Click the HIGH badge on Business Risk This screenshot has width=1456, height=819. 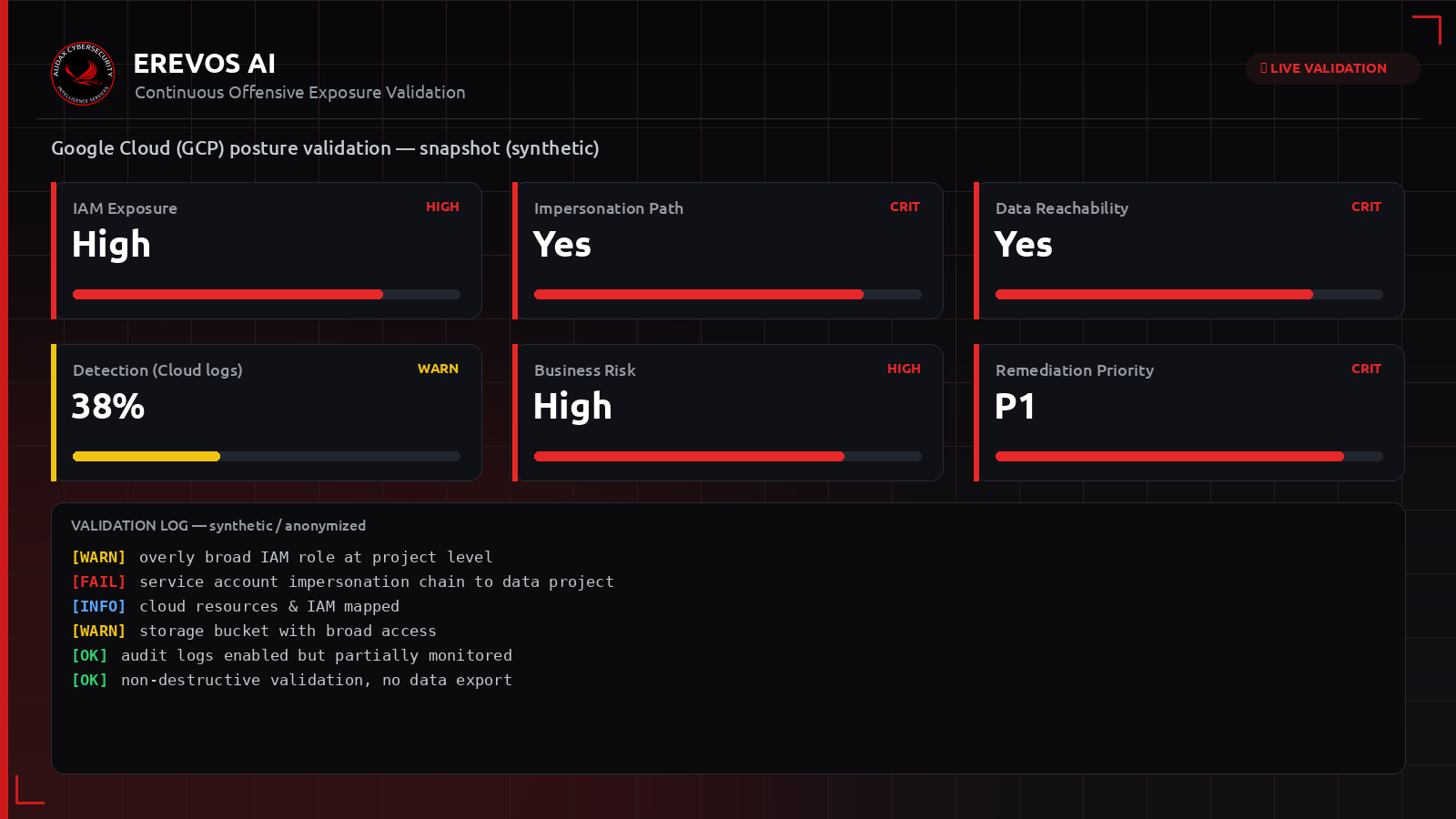pyautogui.click(x=904, y=369)
